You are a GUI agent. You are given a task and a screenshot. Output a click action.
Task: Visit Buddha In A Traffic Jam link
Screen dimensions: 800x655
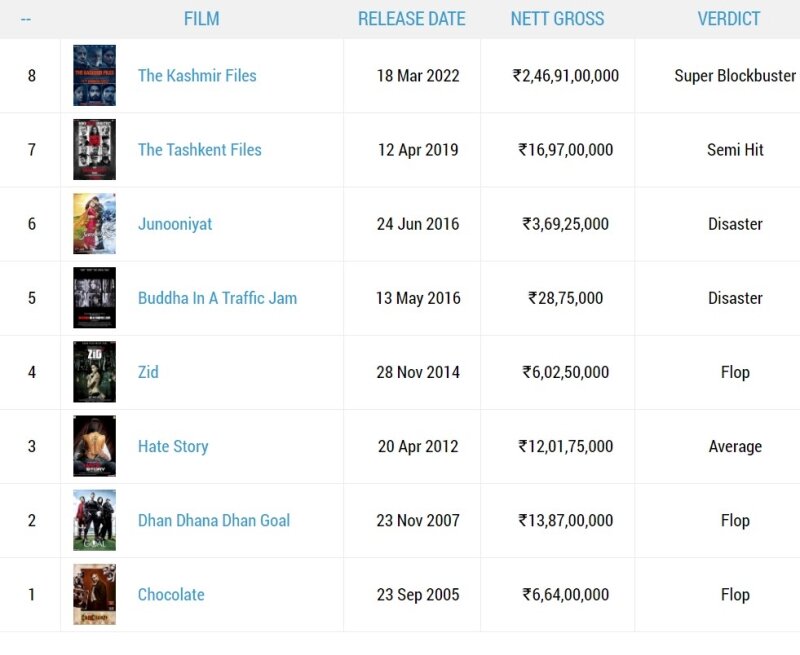(x=217, y=298)
